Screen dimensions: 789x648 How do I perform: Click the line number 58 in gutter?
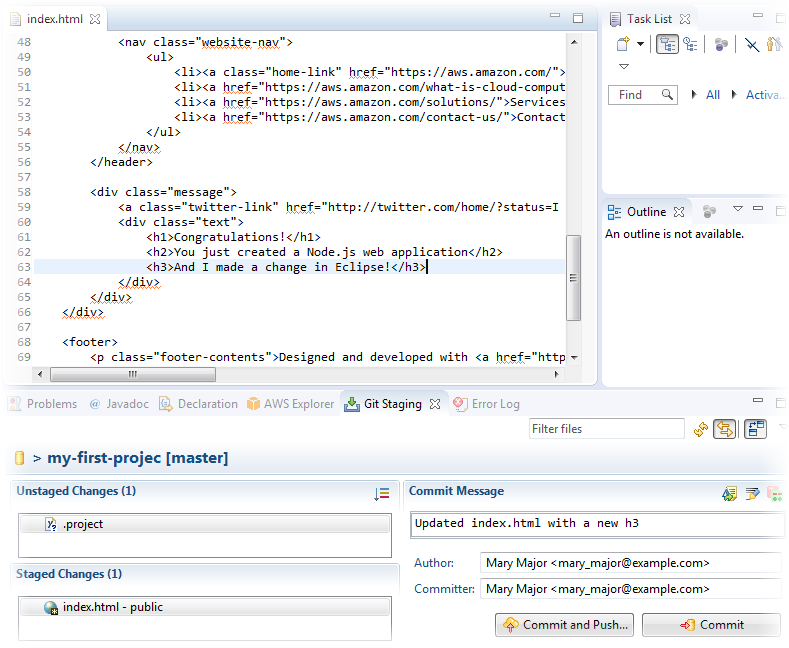point(24,192)
